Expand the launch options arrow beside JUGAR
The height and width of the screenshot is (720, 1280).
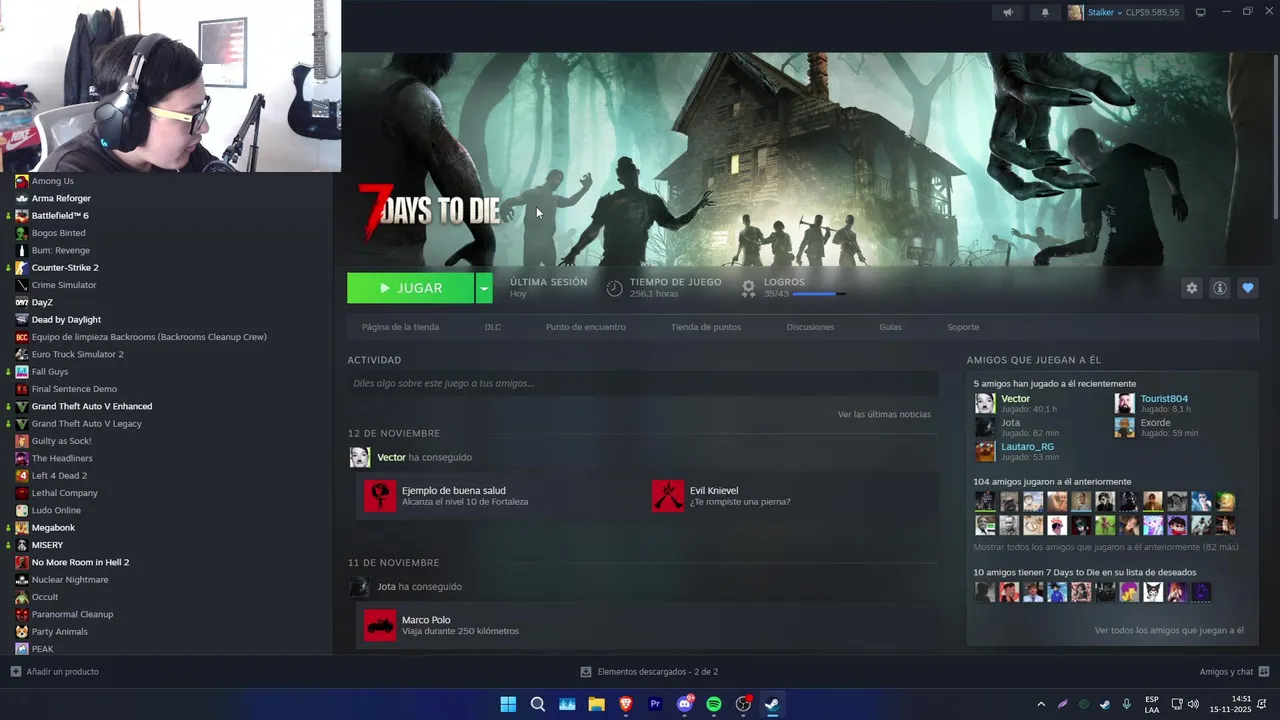[x=484, y=288]
